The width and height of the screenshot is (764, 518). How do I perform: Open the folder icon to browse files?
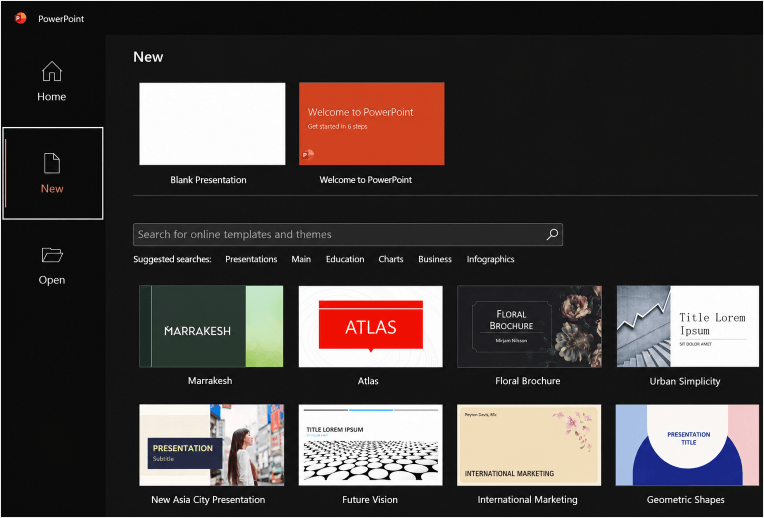(x=52, y=255)
